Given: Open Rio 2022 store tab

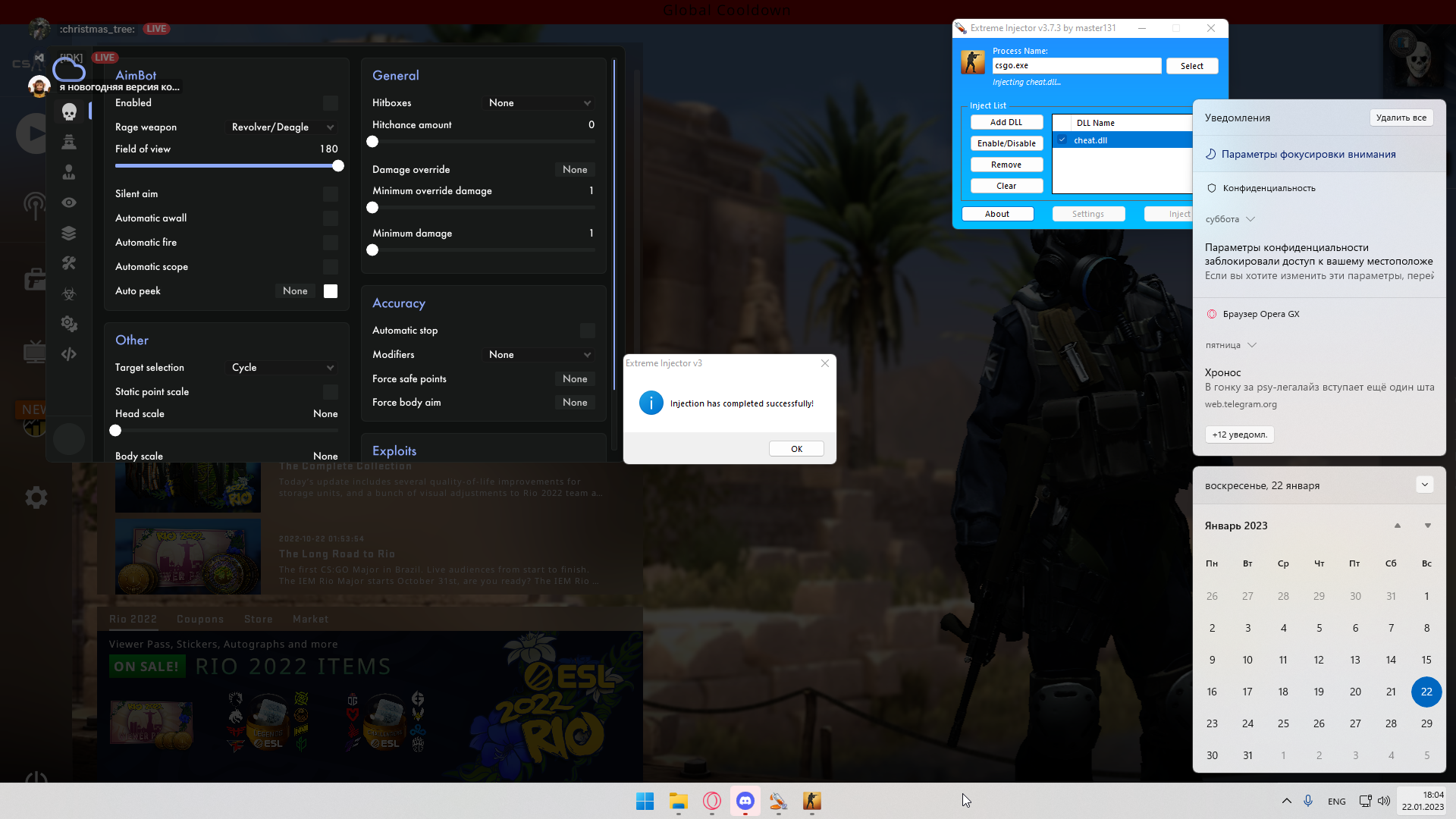Looking at the screenshot, I should point(133,620).
